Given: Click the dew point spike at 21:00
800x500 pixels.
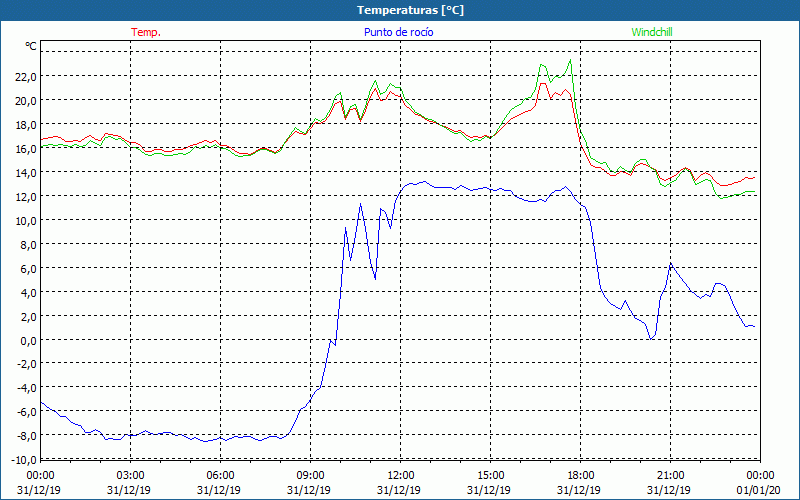Looking at the screenshot, I should [x=671, y=264].
